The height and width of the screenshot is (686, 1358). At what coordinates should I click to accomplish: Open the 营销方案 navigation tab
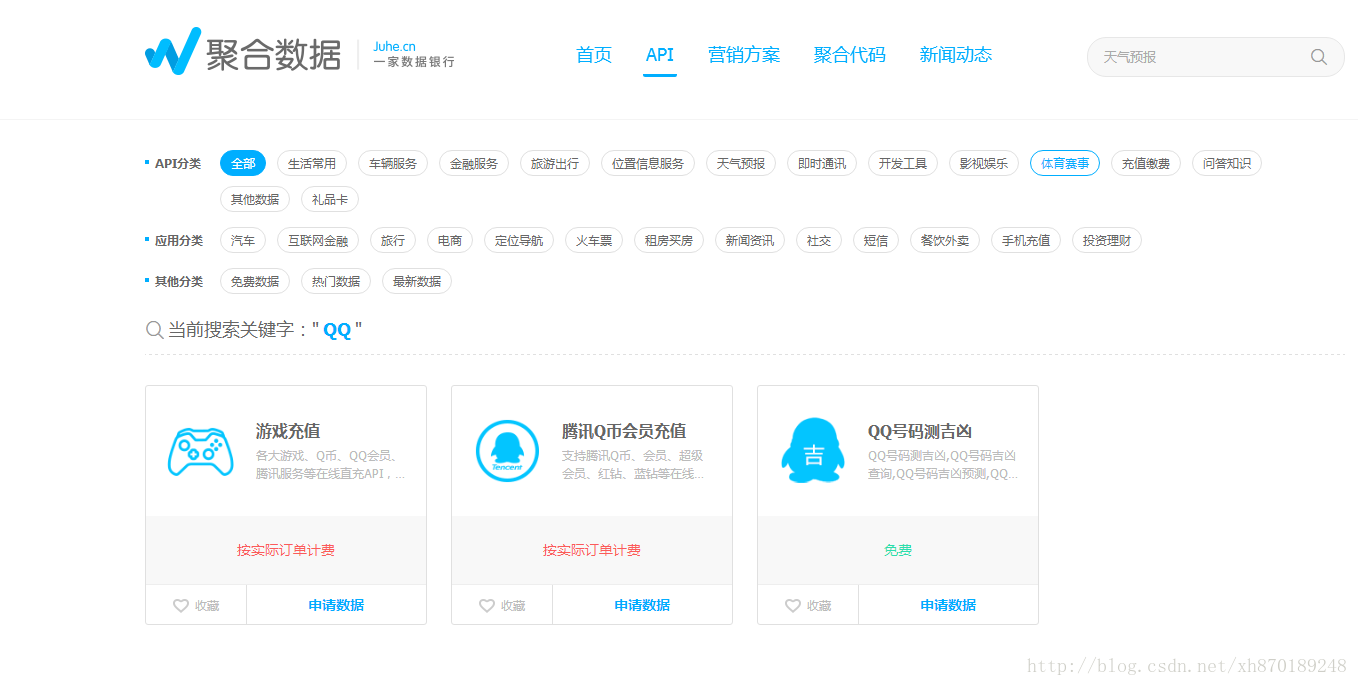pyautogui.click(x=744, y=55)
